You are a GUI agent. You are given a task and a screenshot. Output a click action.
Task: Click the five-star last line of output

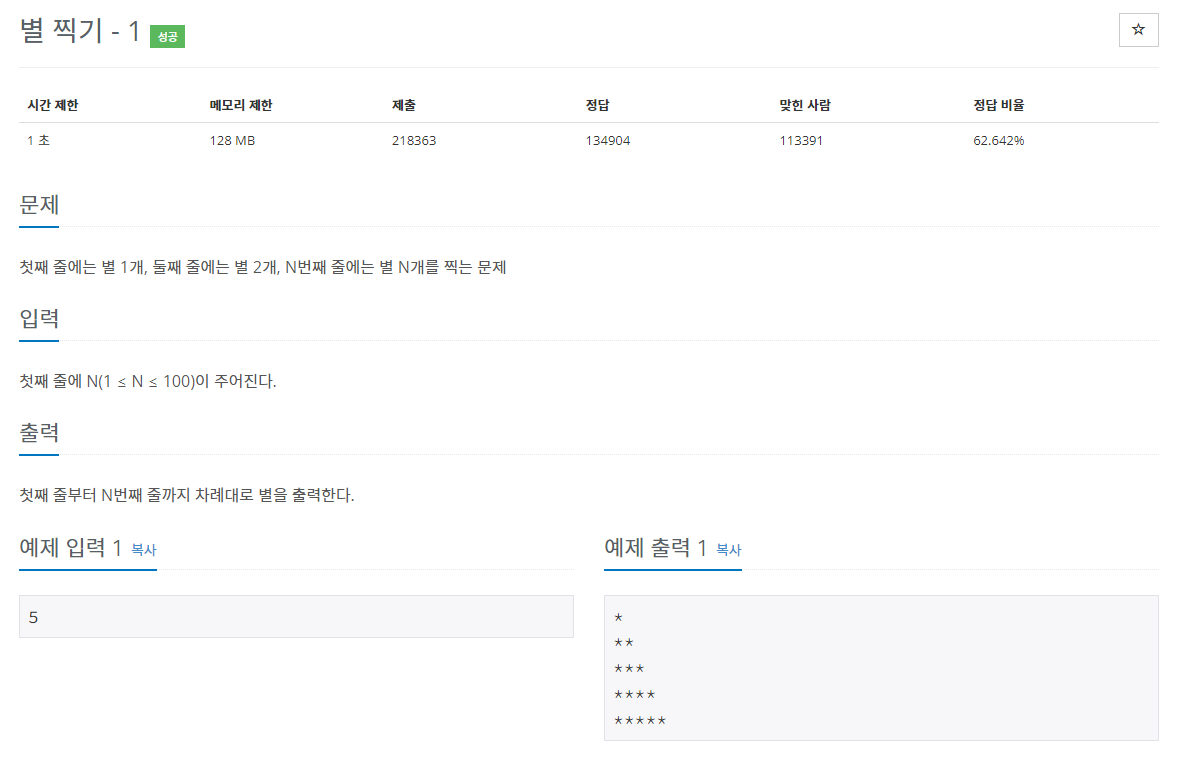640,721
